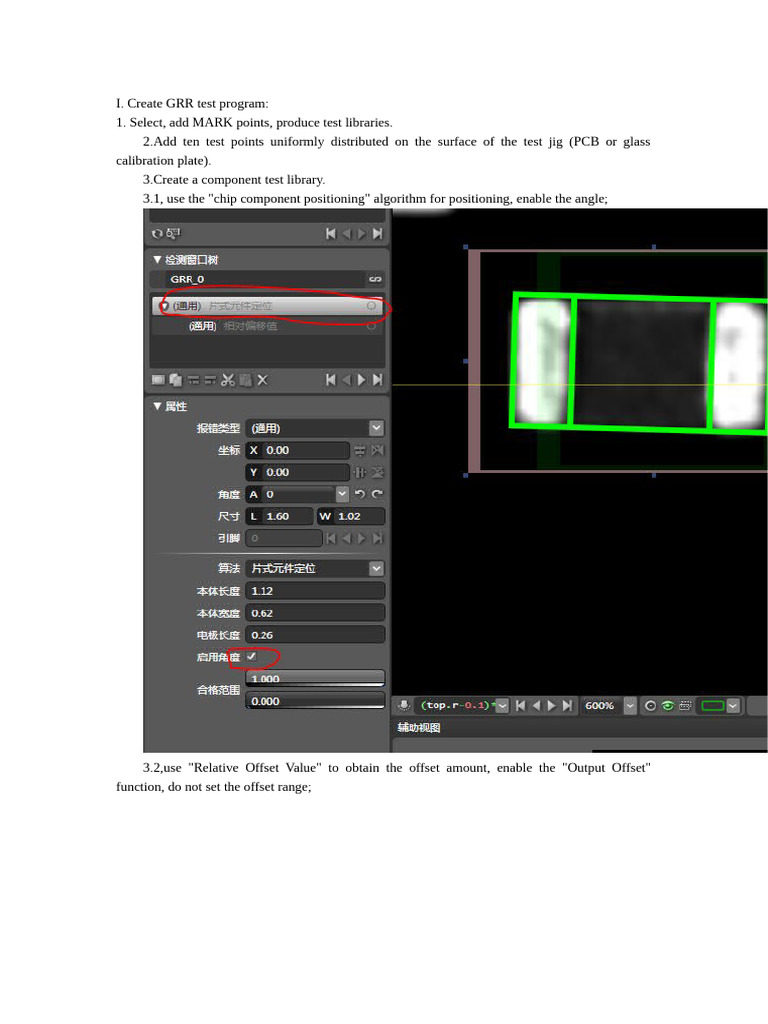Image resolution: width=768 pixels, height=1024 pixels.
Task: Click the green eye icon in the viewer toolbar
Action: click(667, 705)
